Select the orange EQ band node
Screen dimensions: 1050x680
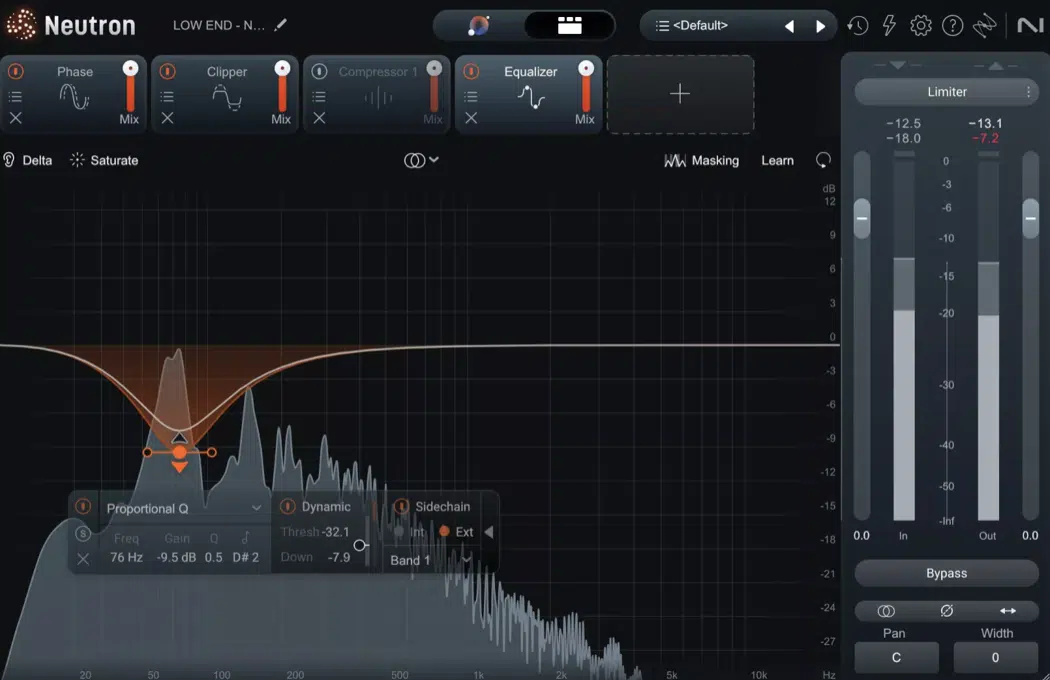tap(179, 452)
